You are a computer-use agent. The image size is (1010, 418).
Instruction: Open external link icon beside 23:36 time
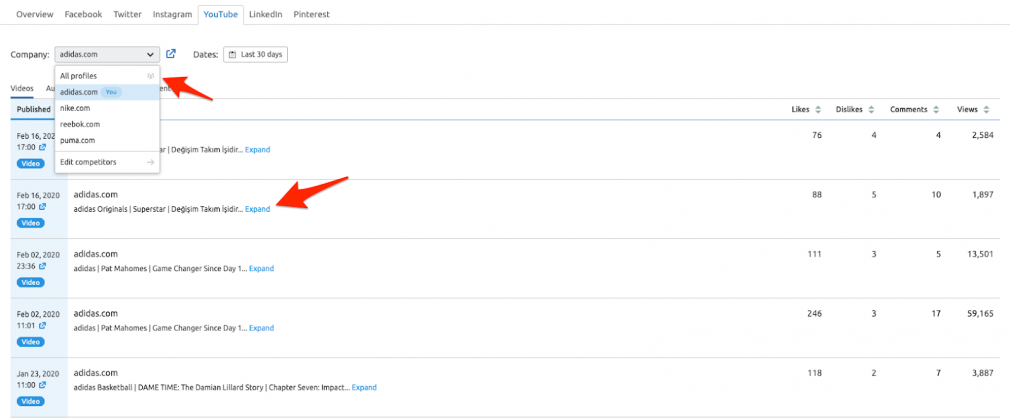pyautogui.click(x=43, y=265)
